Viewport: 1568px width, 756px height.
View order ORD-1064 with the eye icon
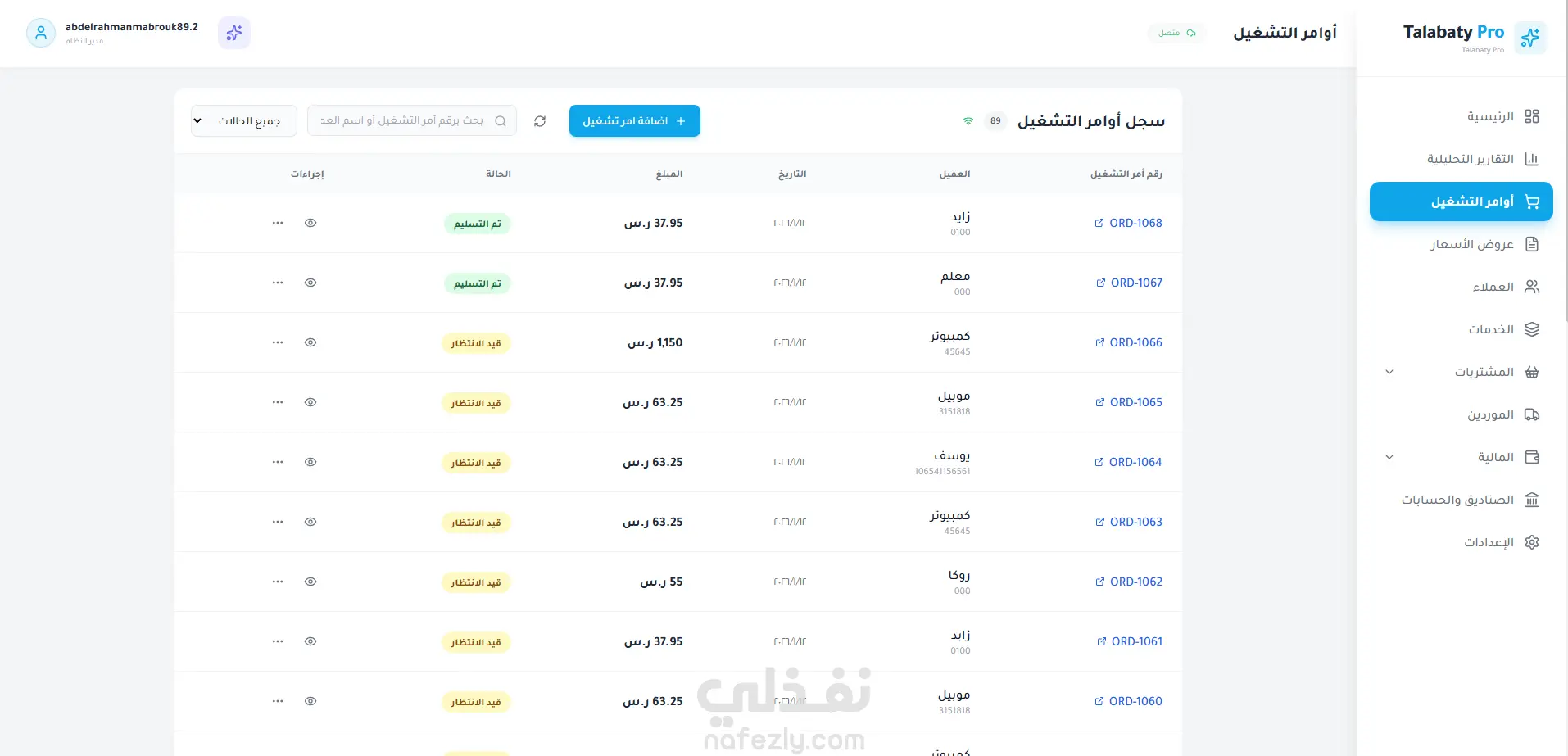(x=310, y=462)
